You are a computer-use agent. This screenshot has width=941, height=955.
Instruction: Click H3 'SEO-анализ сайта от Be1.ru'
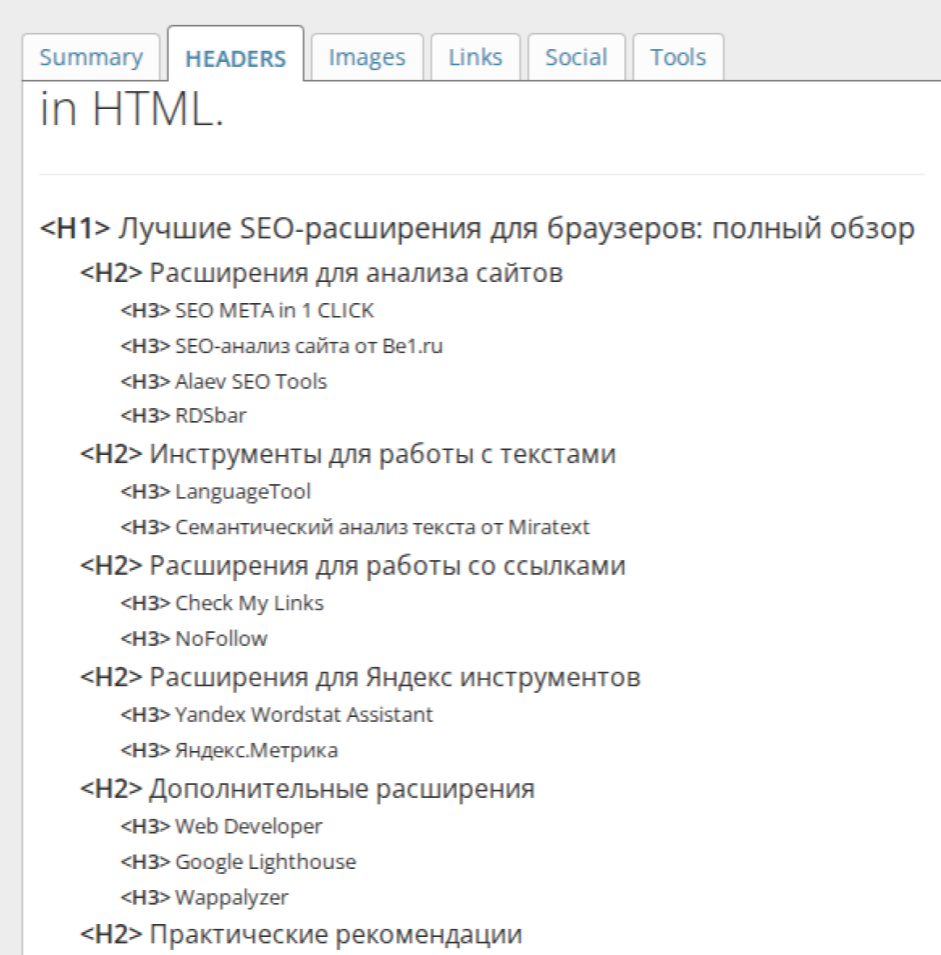[282, 346]
